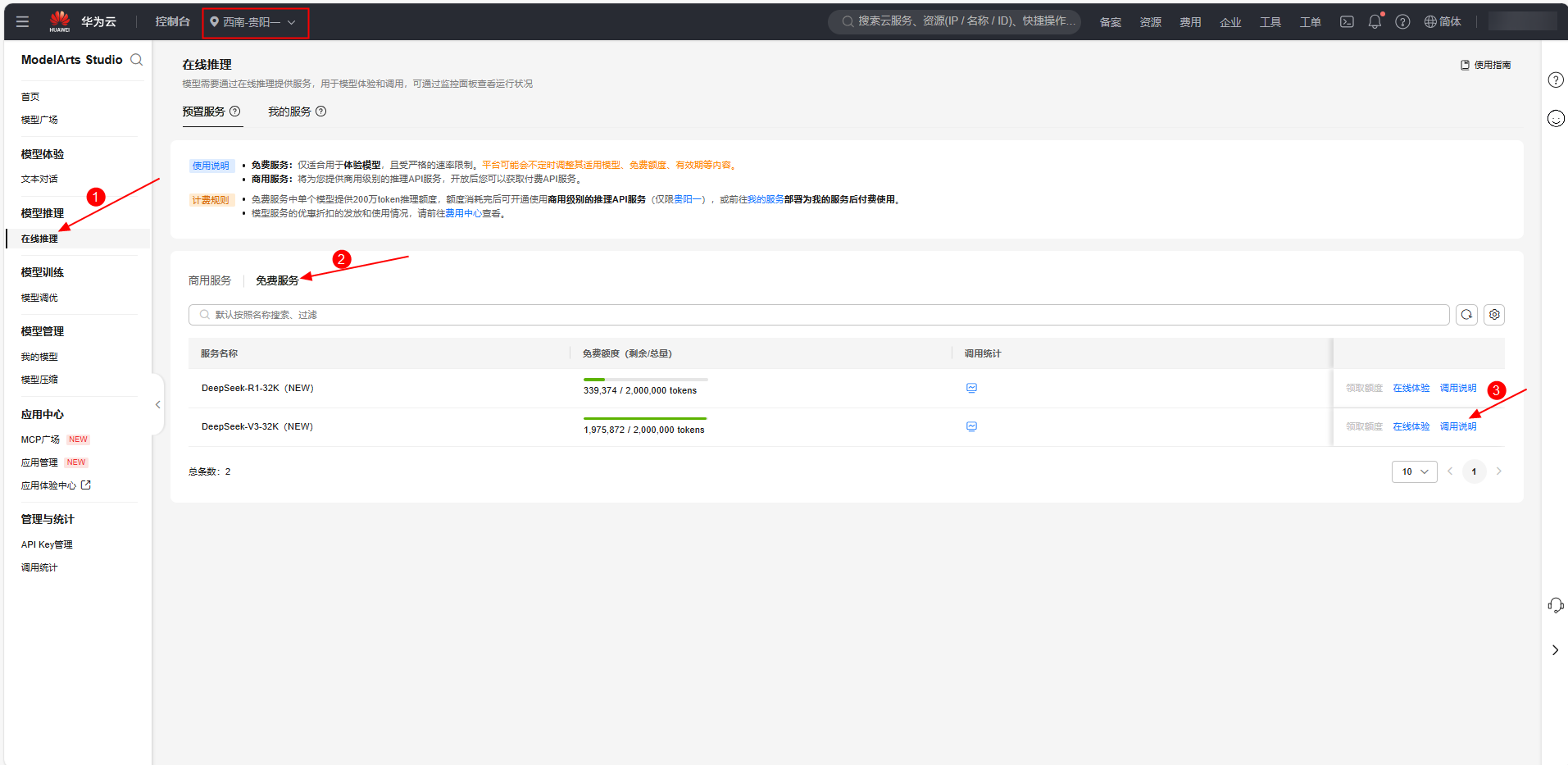View call statistics for DeepSeek-R1-32K
Screen dimensions: 1568x765
971,388
